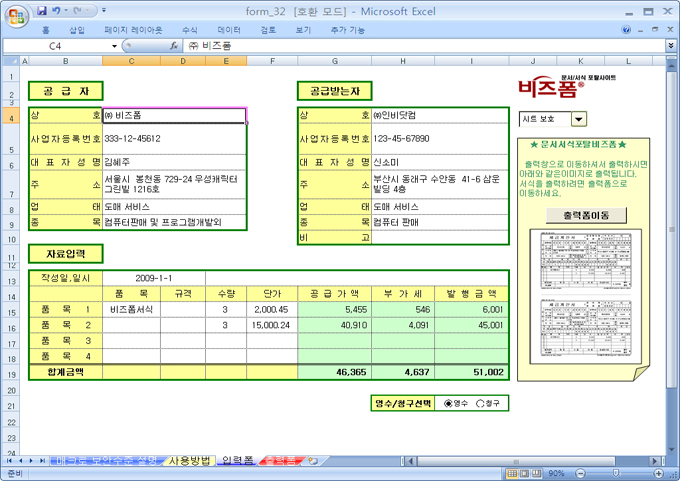This screenshot has height=481, width=680.
Task: Click the Office button logo
Action: 14,14
